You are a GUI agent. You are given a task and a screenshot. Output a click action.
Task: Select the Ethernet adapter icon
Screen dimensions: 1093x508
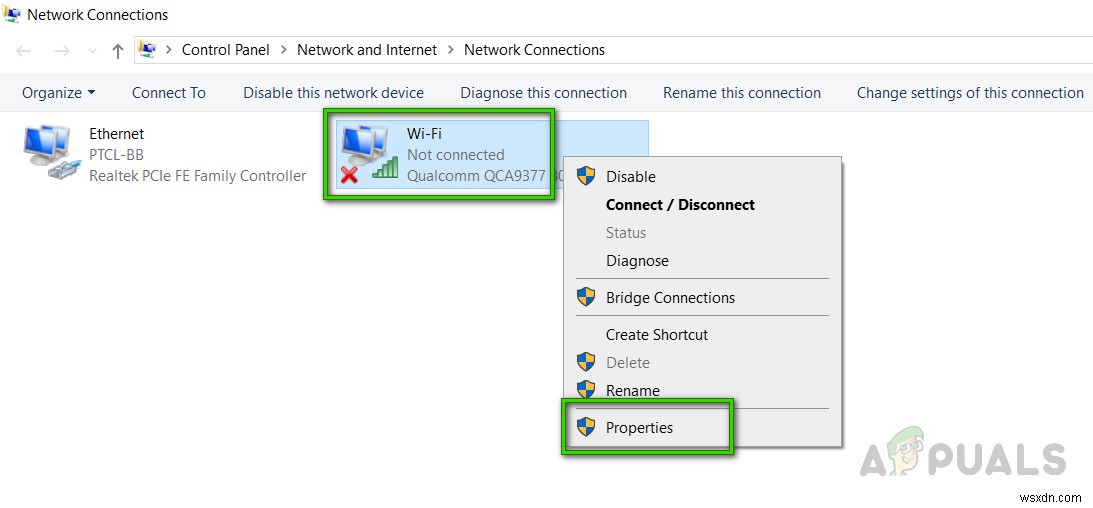[52, 154]
